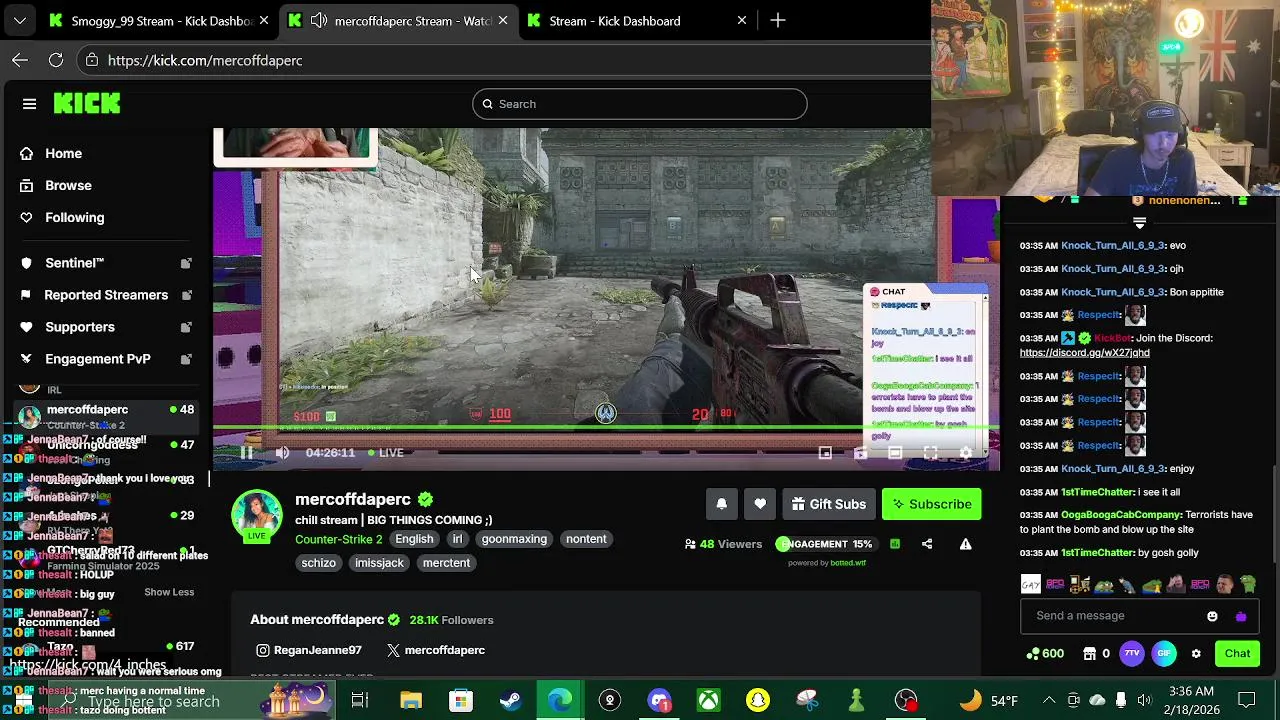Open the GIF picker
Viewport: 1280px width, 720px height.
[1164, 654]
